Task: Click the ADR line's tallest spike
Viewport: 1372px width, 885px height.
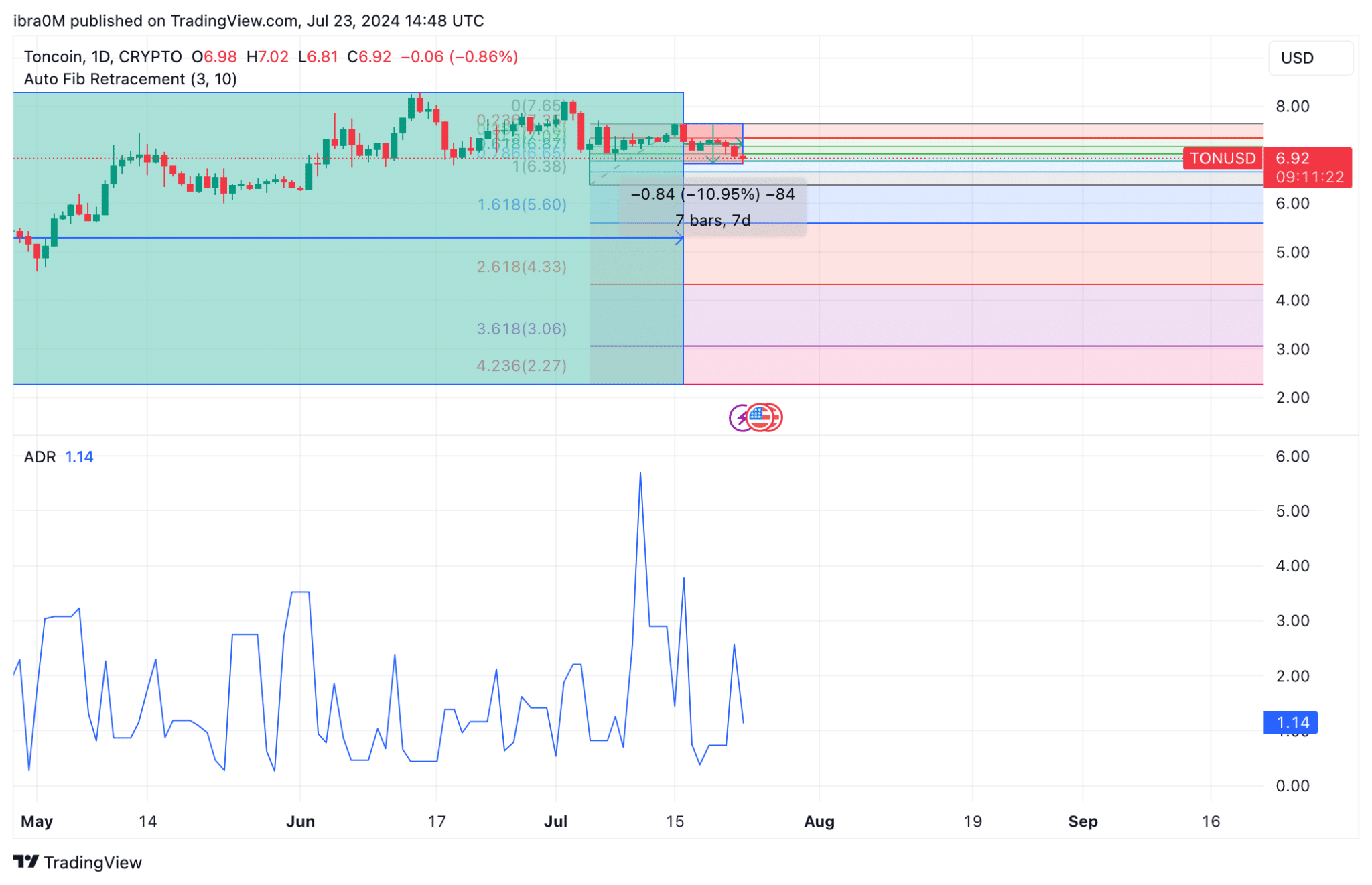Action: [x=640, y=474]
